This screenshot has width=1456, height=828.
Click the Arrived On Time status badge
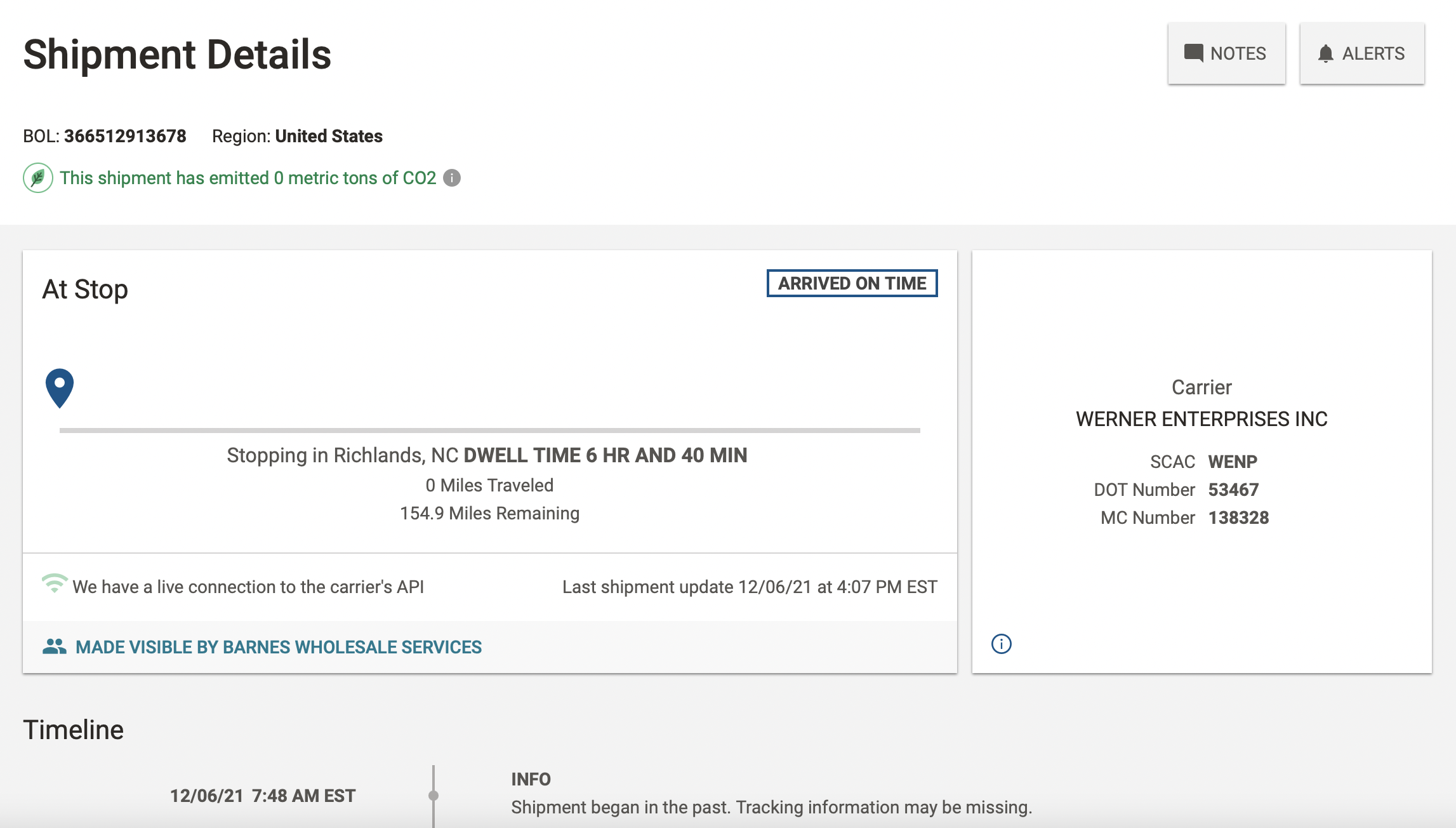pos(852,283)
